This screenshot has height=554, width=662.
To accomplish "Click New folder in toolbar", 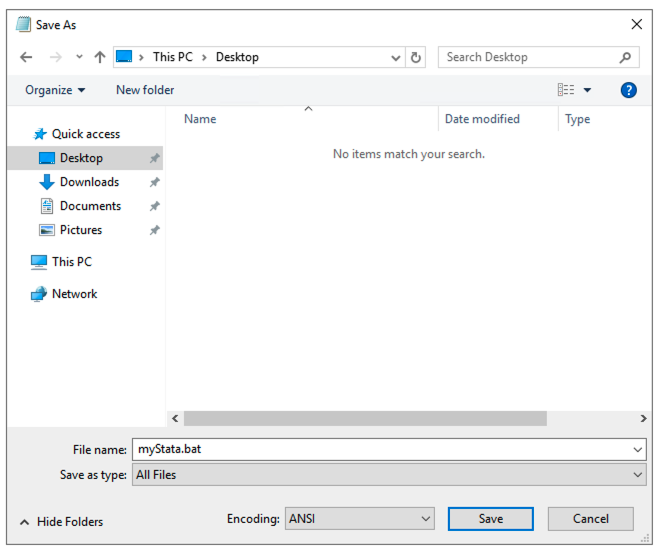I will coord(145,90).
